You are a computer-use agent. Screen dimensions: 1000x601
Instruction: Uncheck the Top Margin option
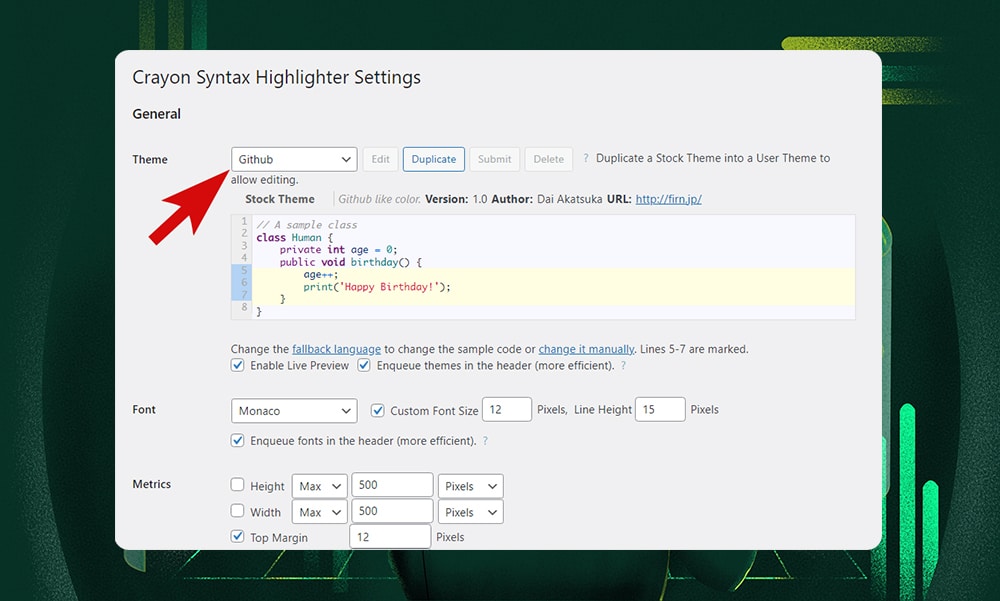[x=237, y=537]
